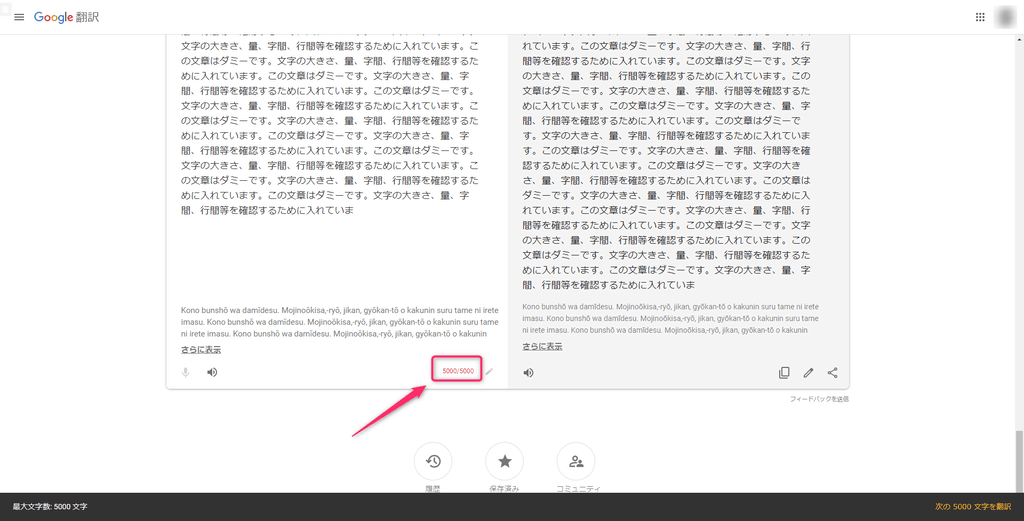This screenshot has height=521, width=1024.
Task: Expand translation romanization with さらに表示
Action: point(542,347)
